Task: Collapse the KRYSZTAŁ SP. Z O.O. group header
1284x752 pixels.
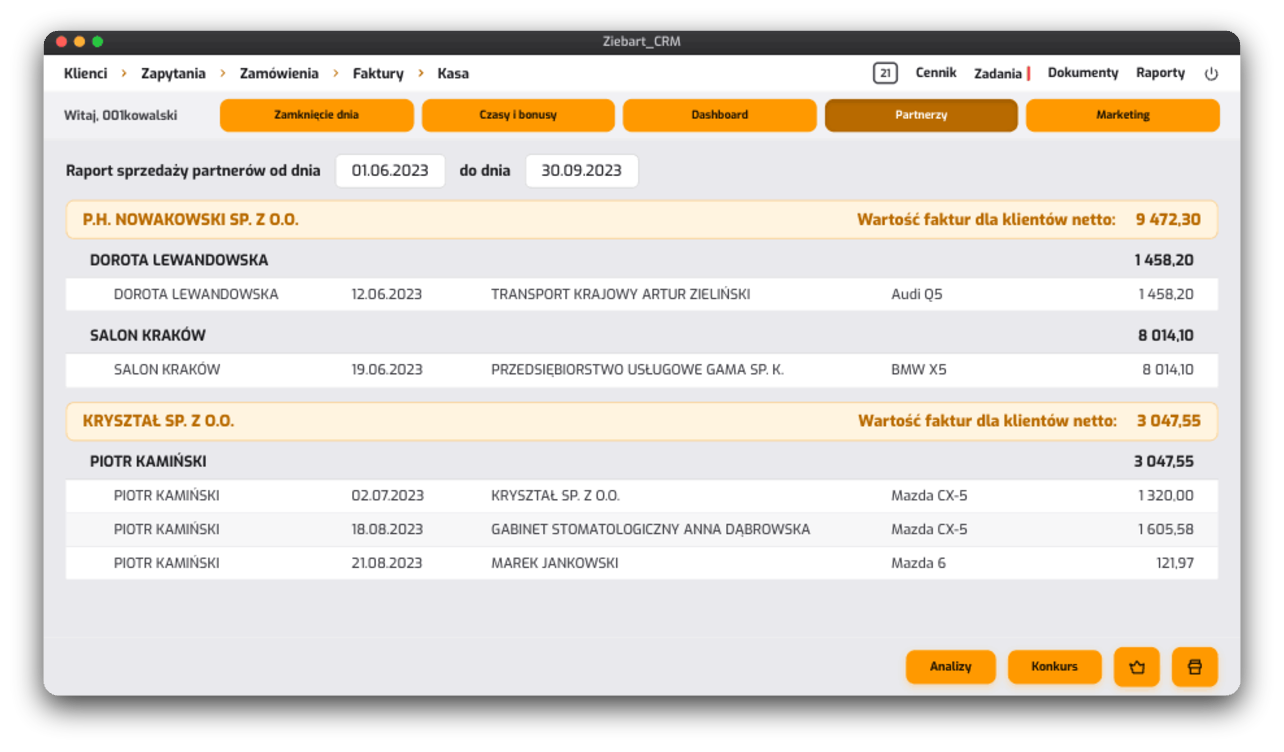Action: click(642, 422)
